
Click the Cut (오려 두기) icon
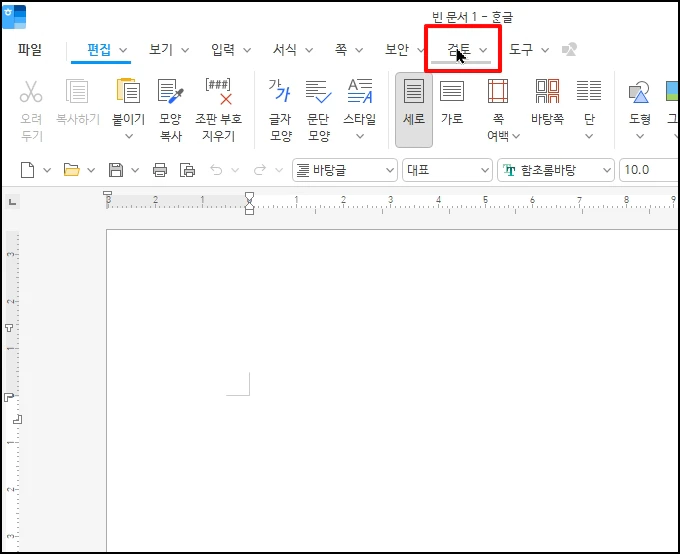pos(31,92)
